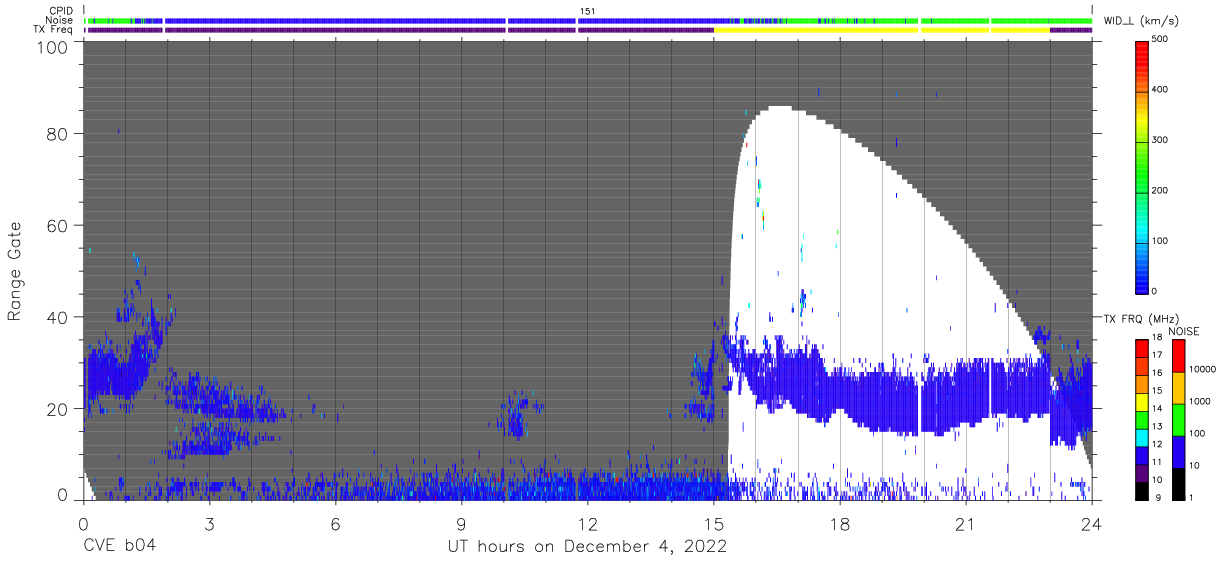Image resolution: width=1228 pixels, height=567 pixels.
Task: Click the CPID label at top left
Action: 61,11
